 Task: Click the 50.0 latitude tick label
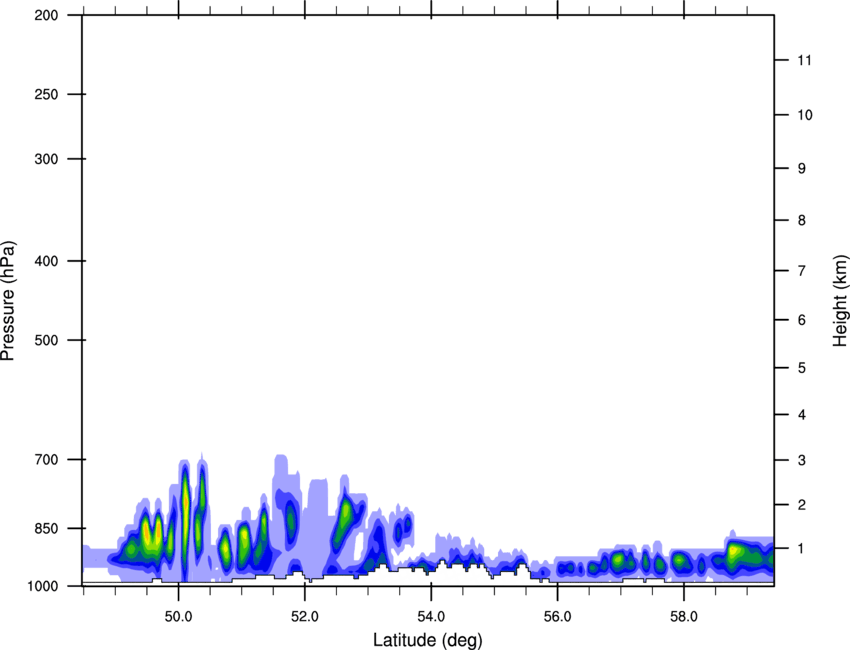click(178, 617)
